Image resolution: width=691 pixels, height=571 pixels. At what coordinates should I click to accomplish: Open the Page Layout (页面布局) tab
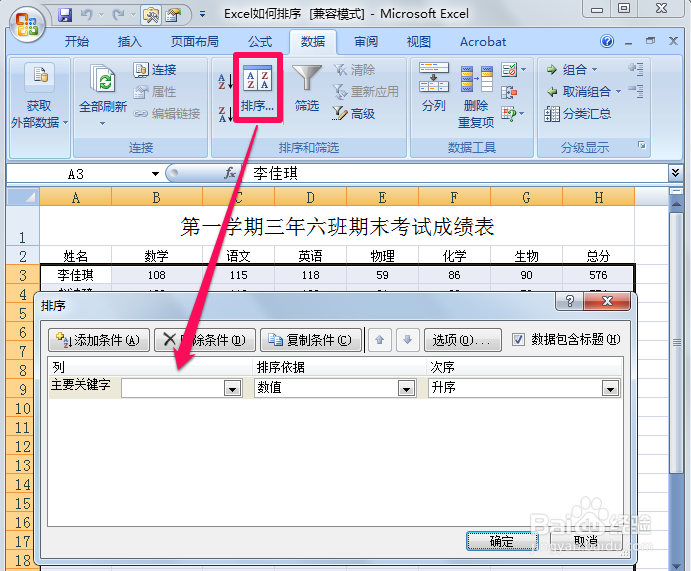(x=194, y=41)
